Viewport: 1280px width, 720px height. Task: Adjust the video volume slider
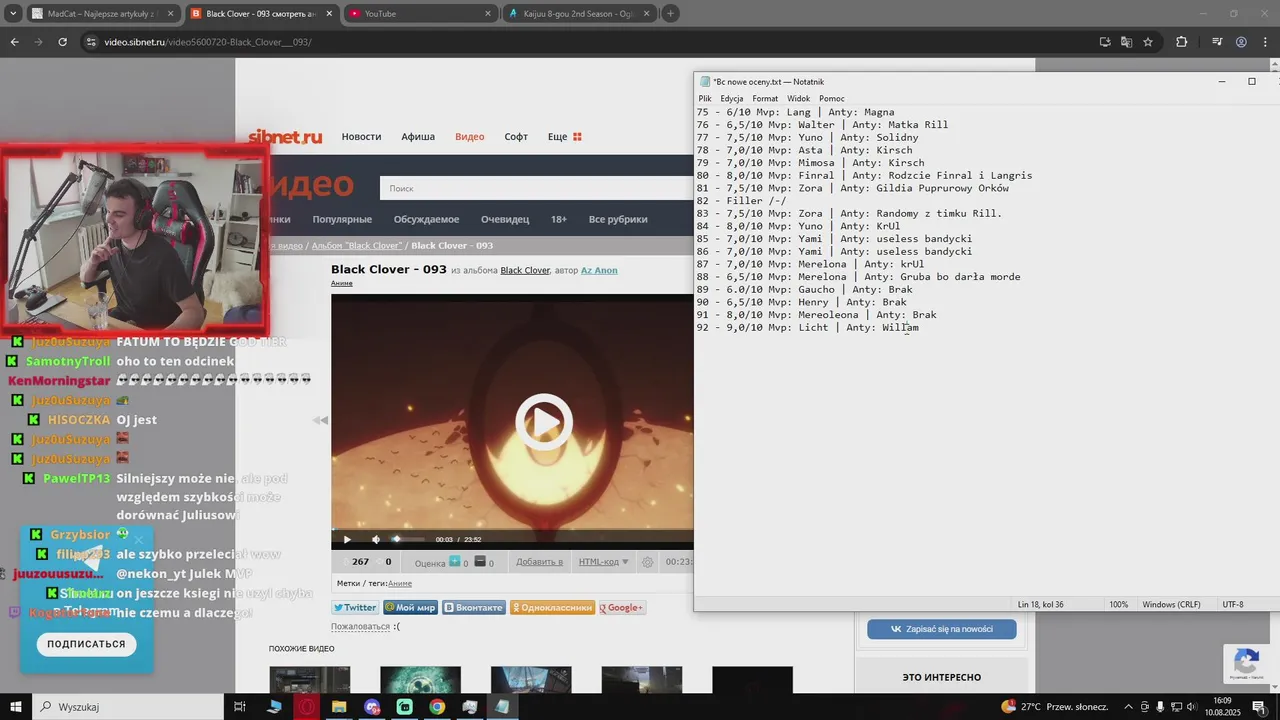click(x=408, y=539)
